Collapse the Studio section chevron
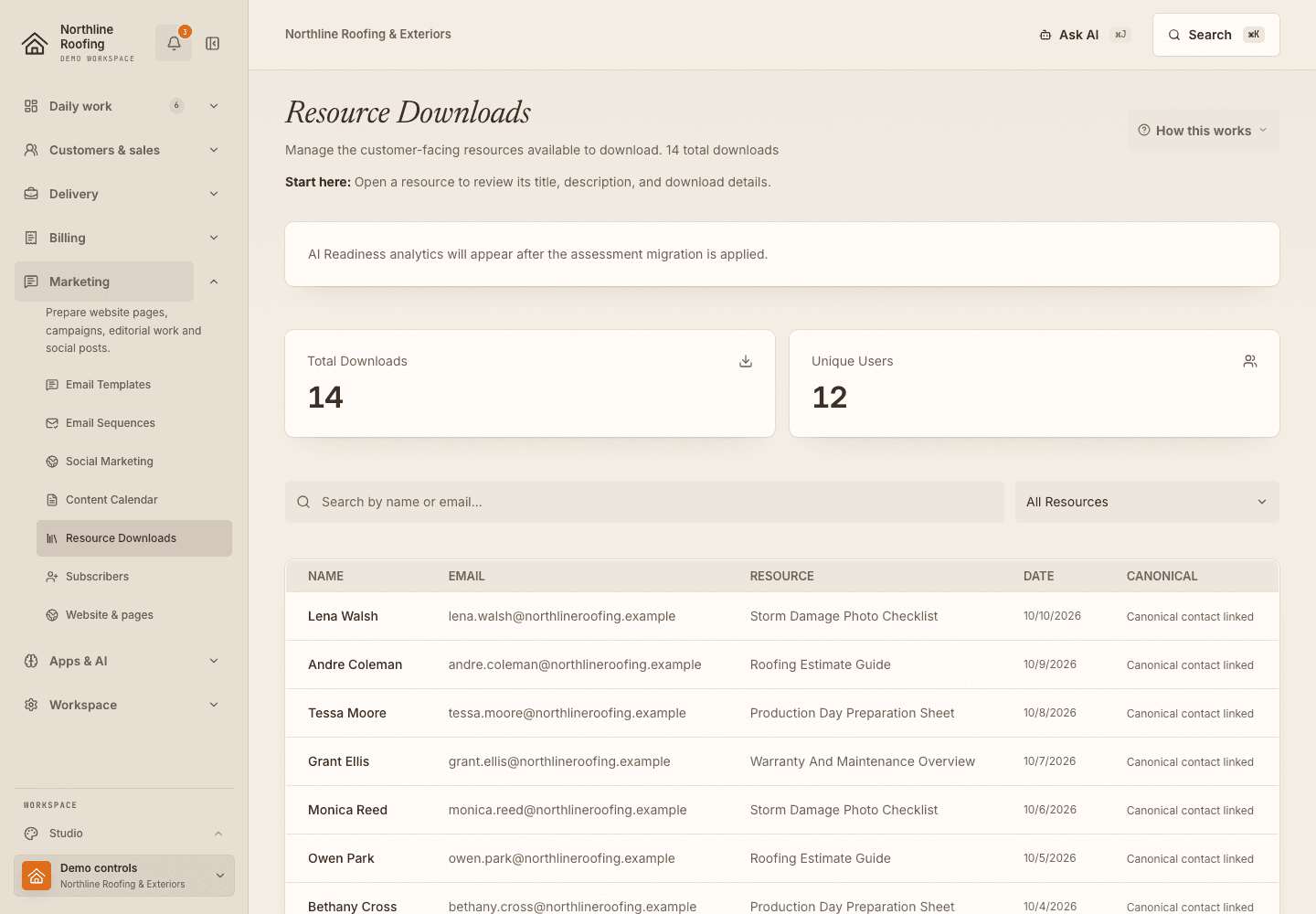 tap(218, 834)
